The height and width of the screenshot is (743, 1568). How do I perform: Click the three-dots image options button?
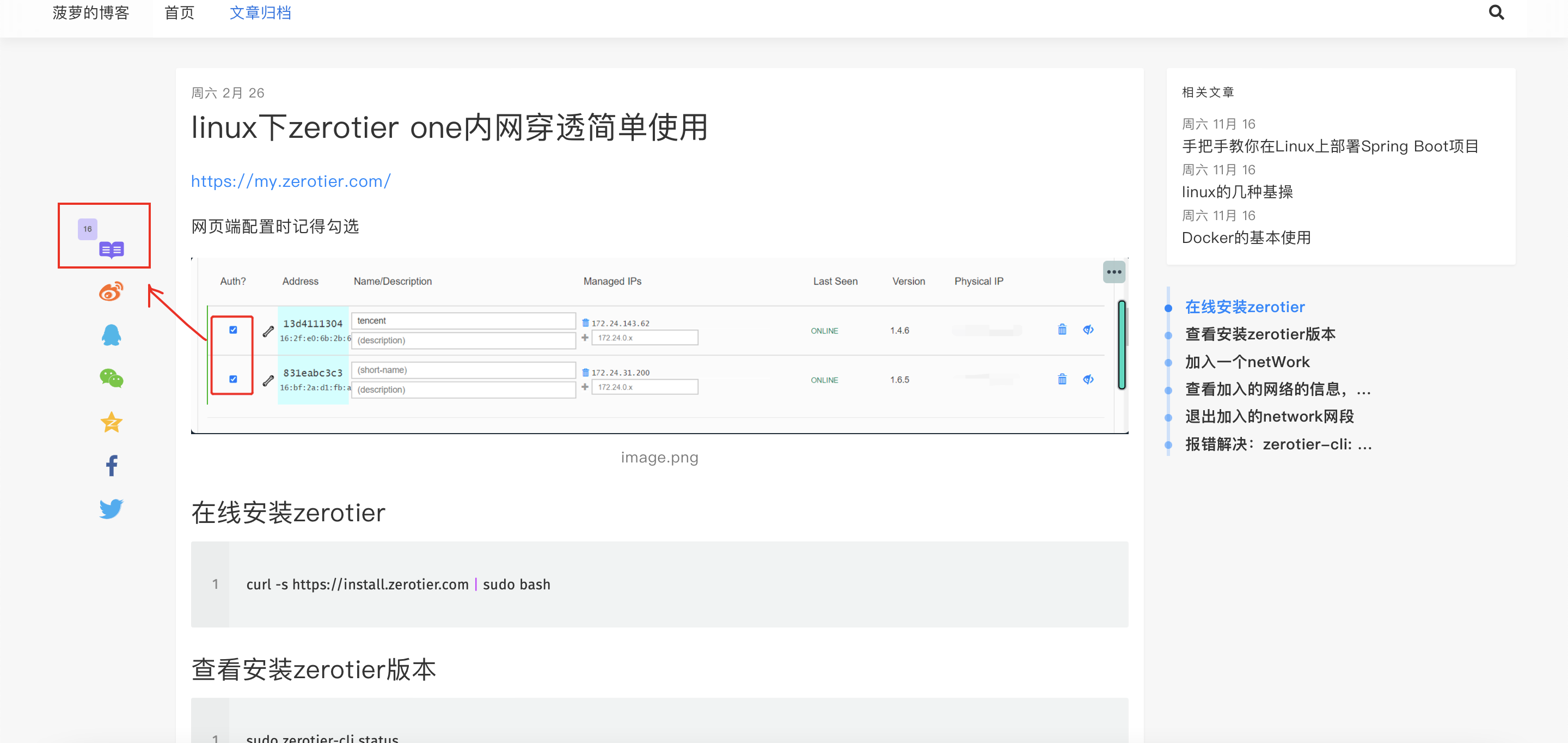click(1113, 272)
